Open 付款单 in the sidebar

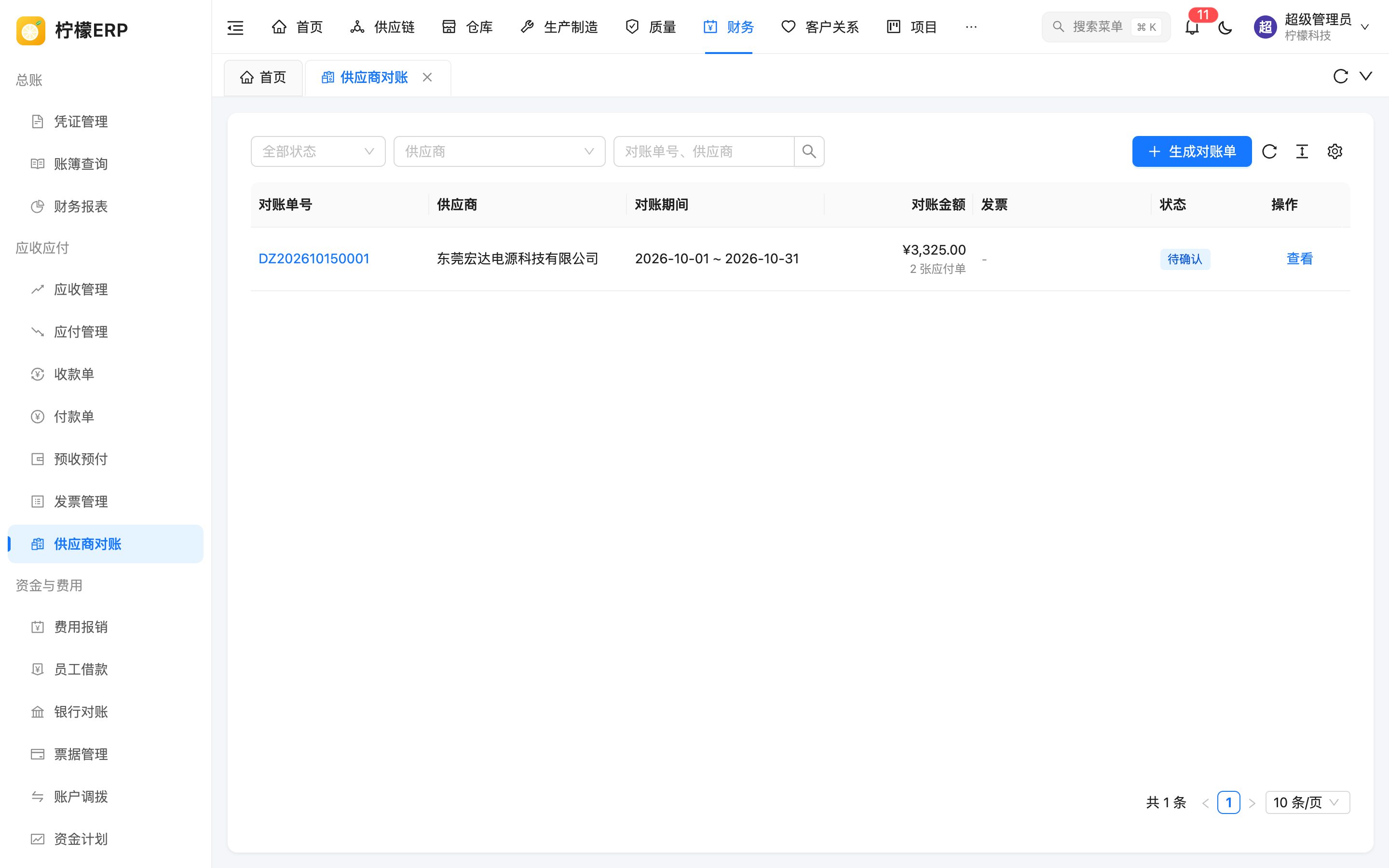pyautogui.click(x=106, y=417)
